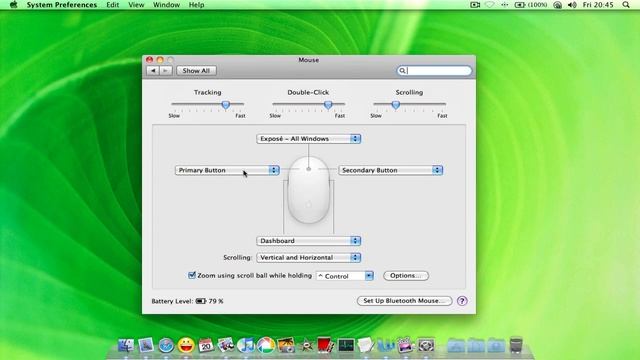Viewport: 640px width, 360px height.
Task: Open the View menu
Action: [136, 5]
